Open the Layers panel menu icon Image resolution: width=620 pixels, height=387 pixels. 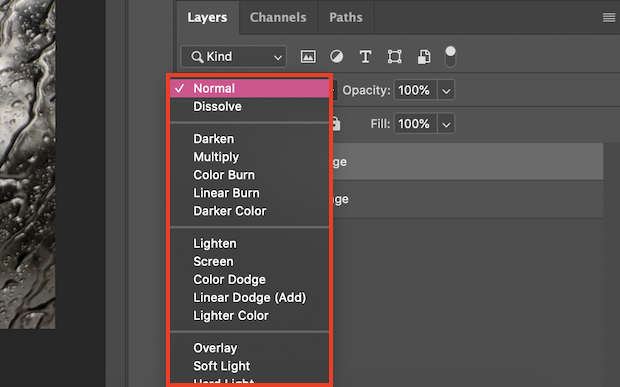(609, 18)
